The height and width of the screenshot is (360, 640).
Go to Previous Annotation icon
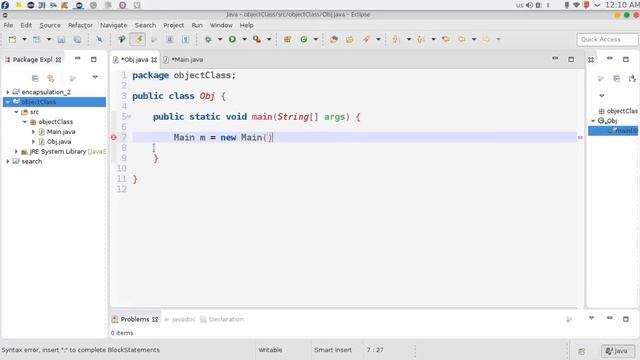coord(420,39)
